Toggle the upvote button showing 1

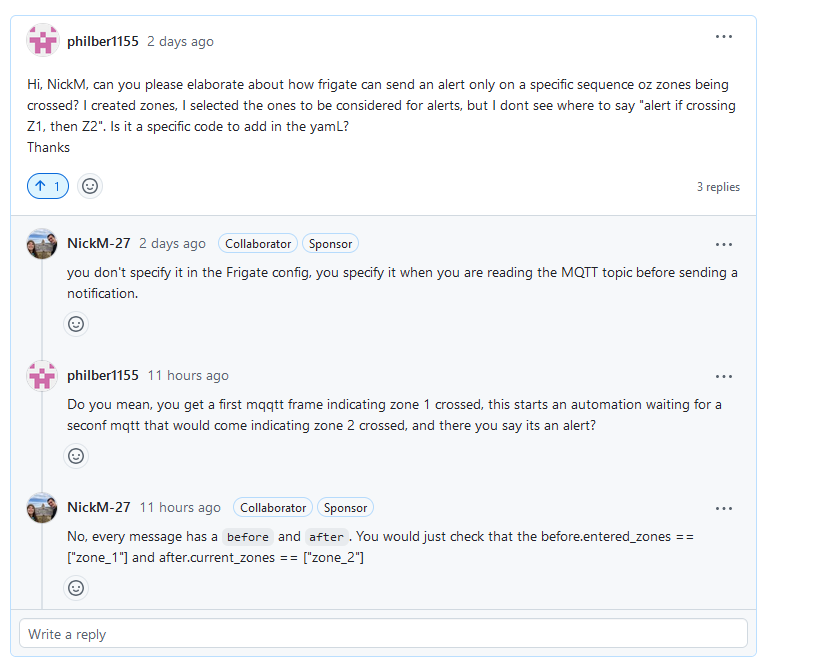pos(48,186)
